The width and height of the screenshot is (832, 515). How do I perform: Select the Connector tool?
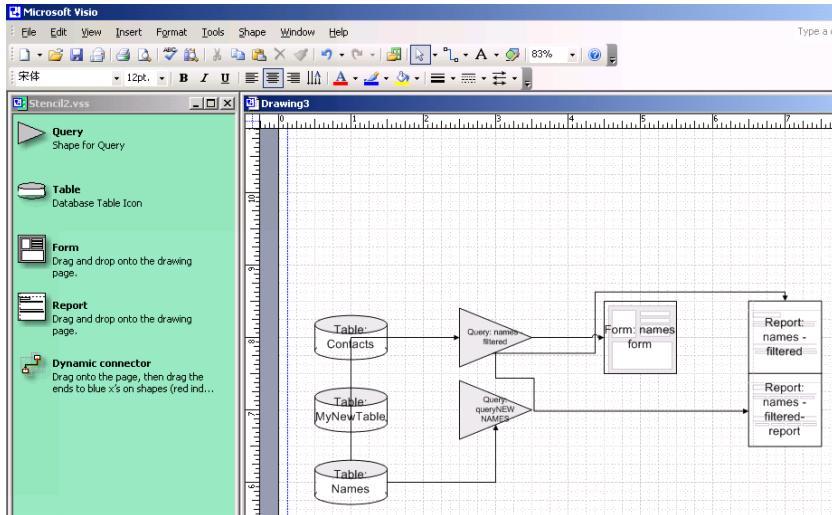point(450,55)
